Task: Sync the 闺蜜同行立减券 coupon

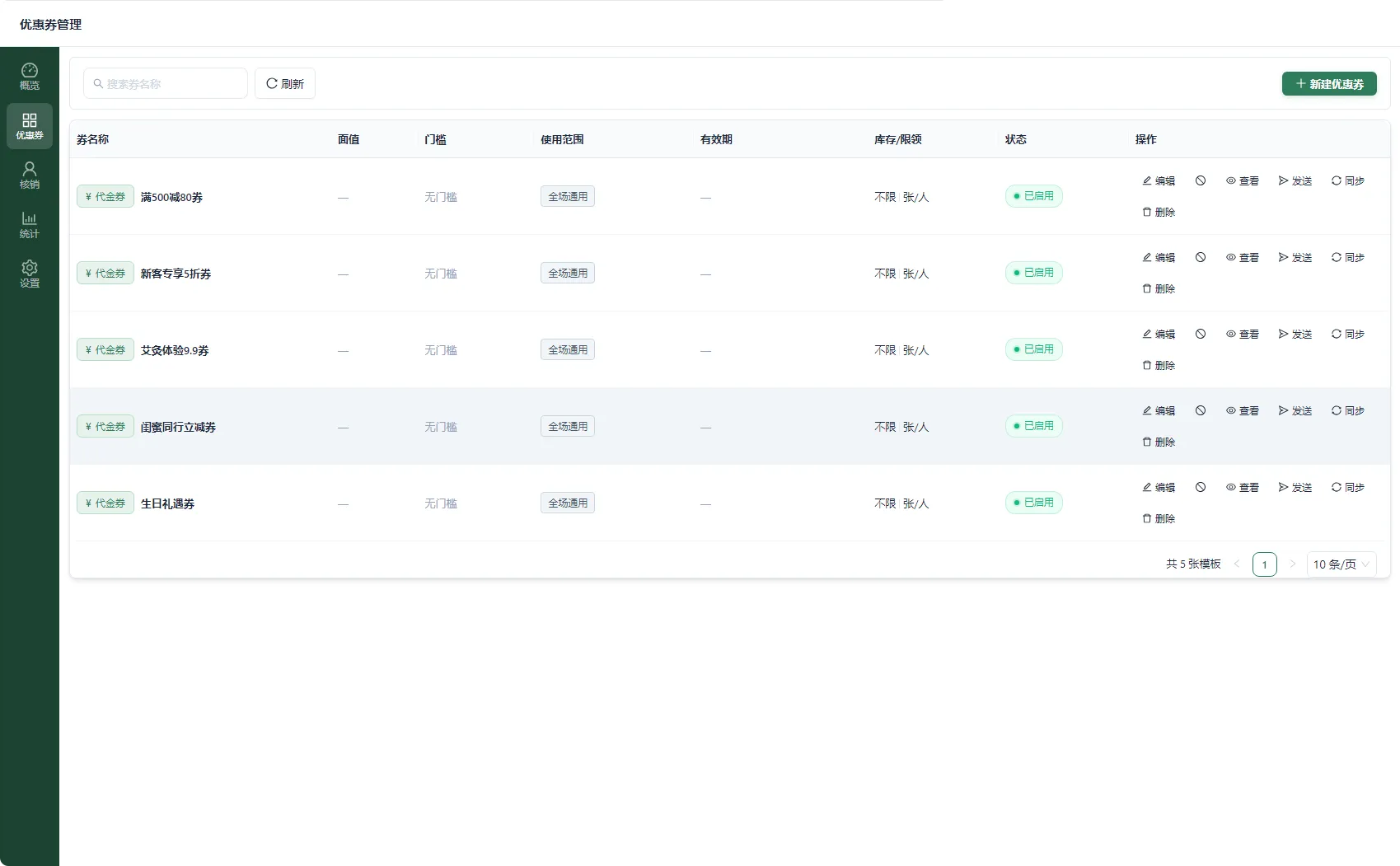Action: coord(1348,411)
